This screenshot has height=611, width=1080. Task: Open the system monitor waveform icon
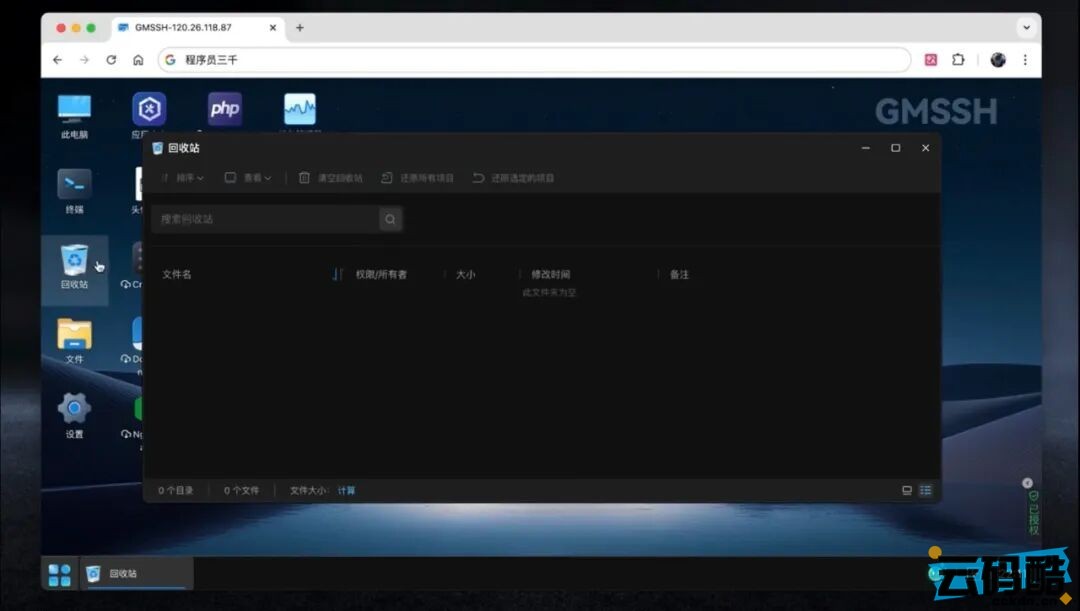click(x=300, y=109)
